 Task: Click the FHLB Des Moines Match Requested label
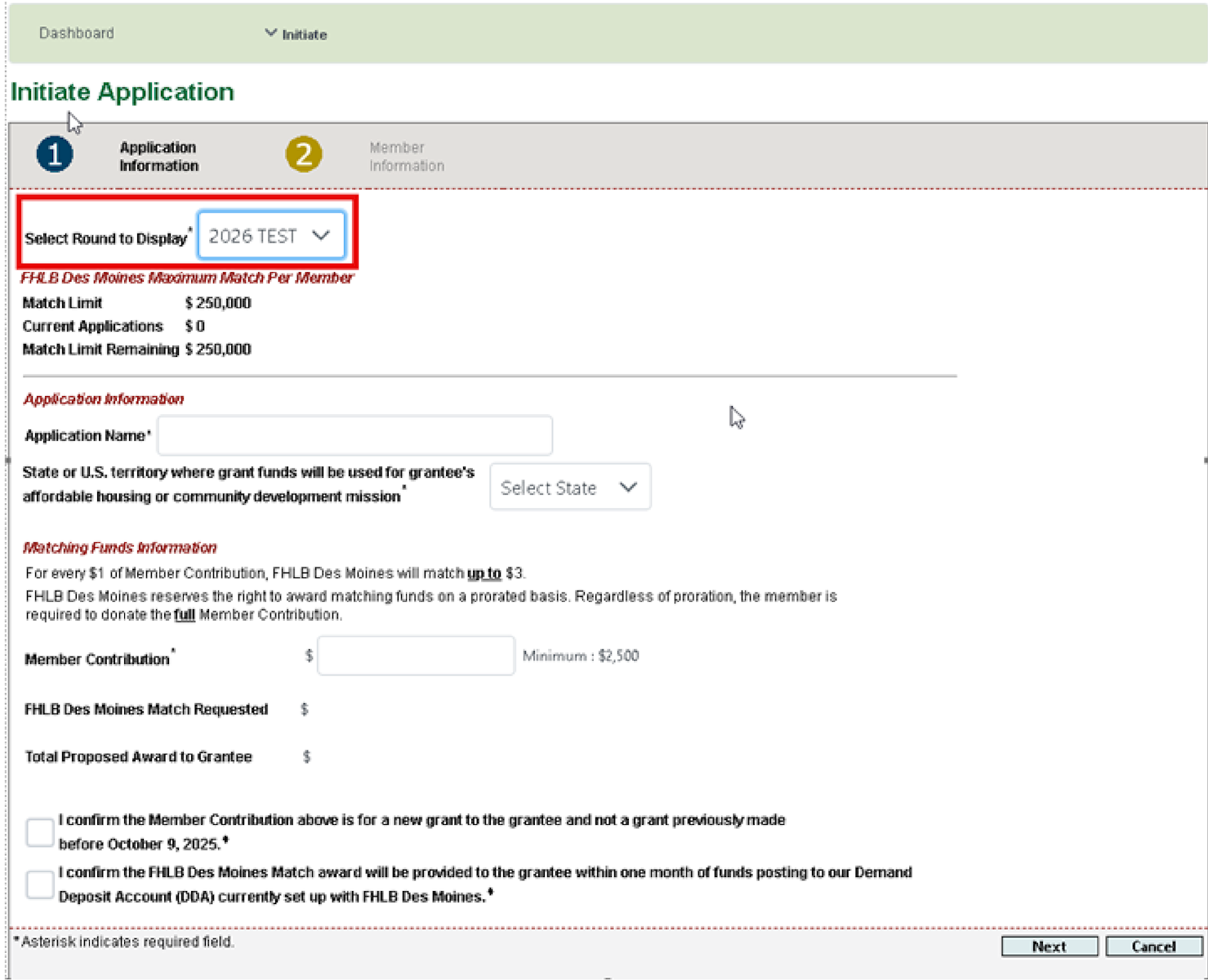tap(146, 709)
